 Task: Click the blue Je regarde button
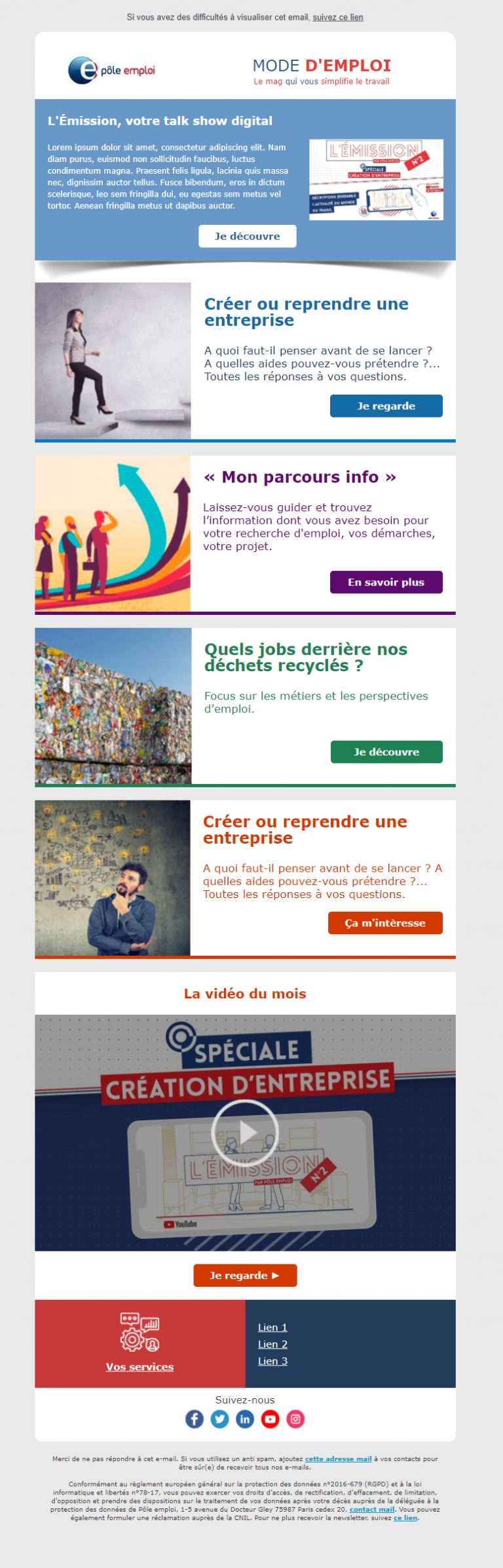click(x=386, y=406)
